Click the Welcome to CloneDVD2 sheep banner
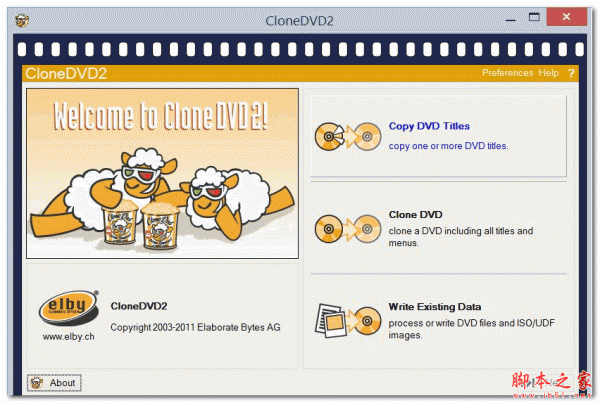Screen dimensions: 600x403 (162, 173)
